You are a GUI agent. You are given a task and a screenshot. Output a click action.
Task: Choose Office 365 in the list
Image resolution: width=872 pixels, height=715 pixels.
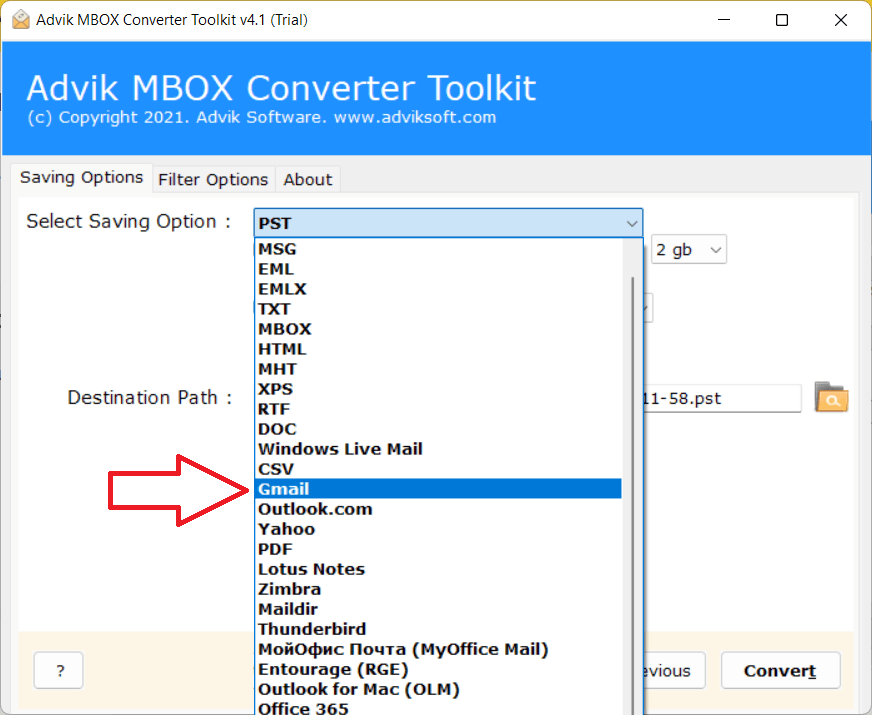click(303, 708)
